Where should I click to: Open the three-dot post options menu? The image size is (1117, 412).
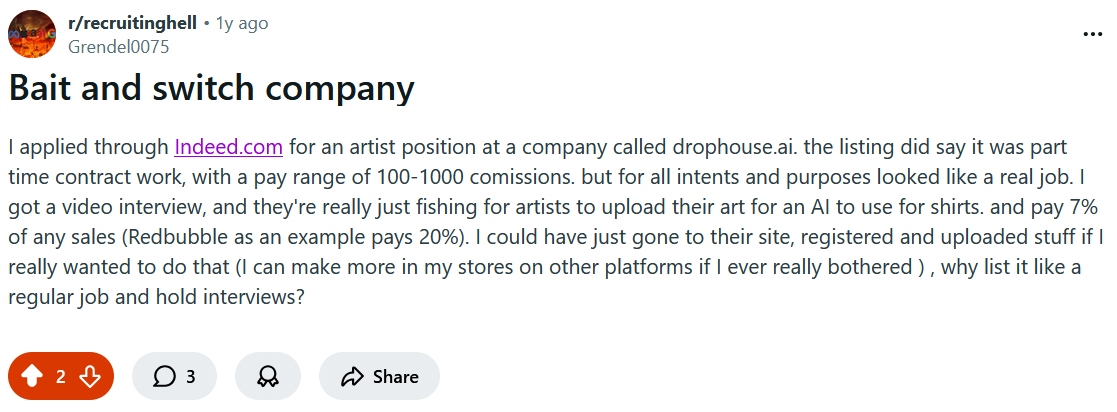(x=1093, y=34)
